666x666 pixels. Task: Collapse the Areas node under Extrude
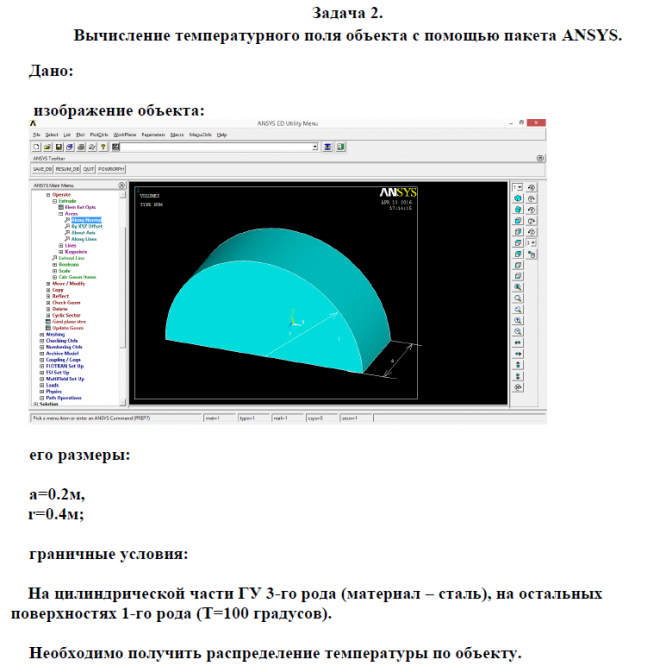(61, 214)
